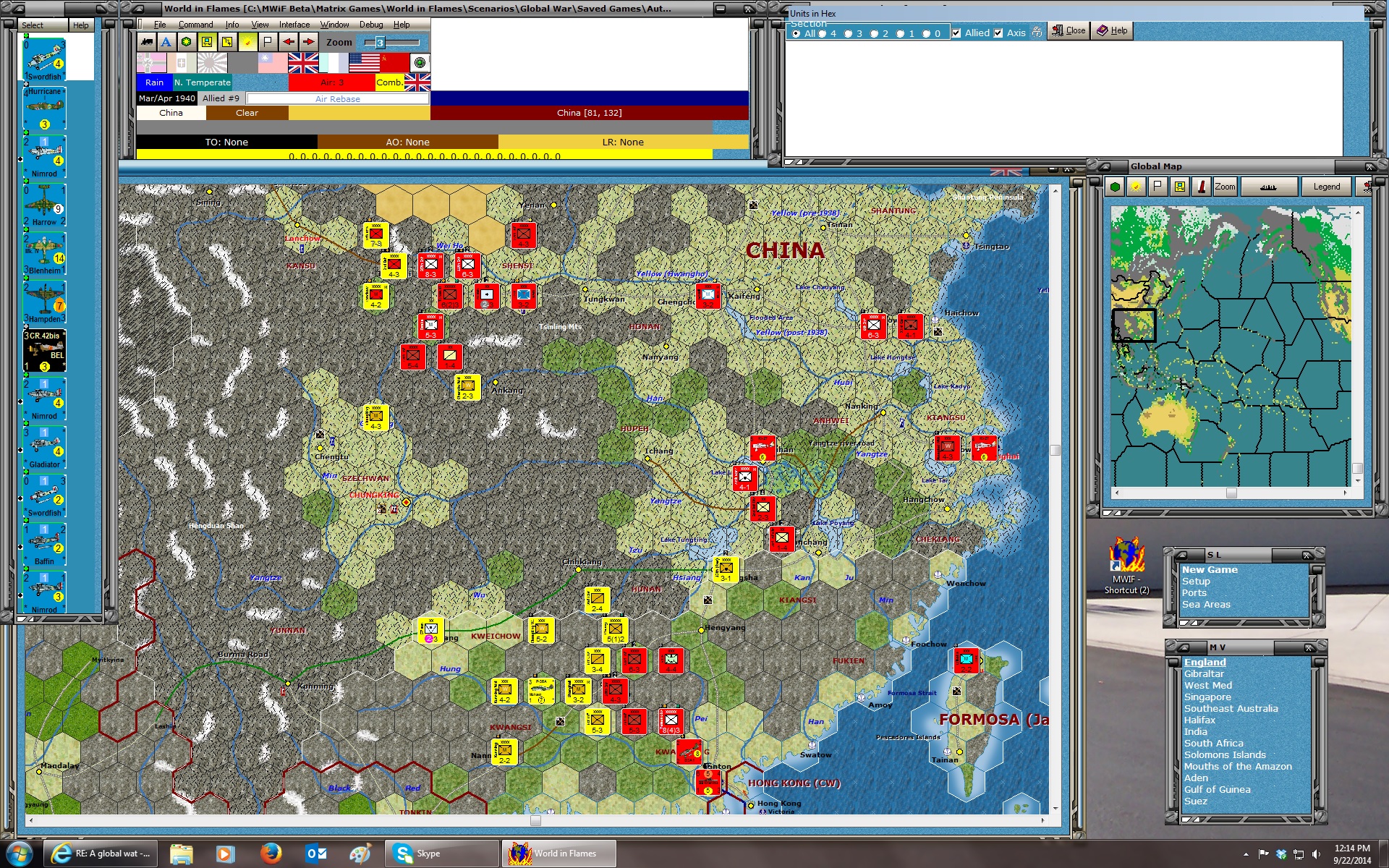Click the green hex icon in the Global Map panel

(x=1114, y=187)
